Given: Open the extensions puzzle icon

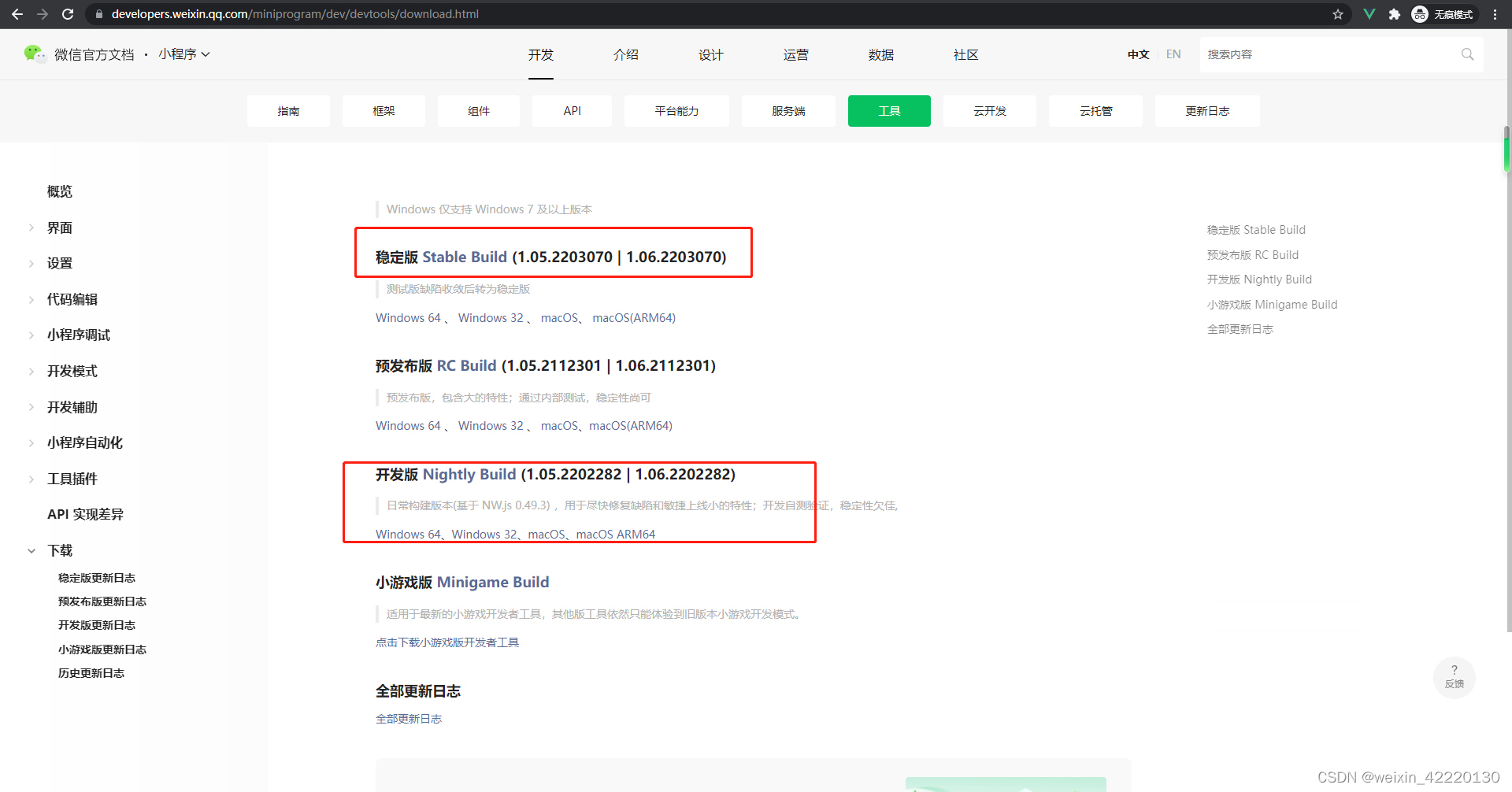Looking at the screenshot, I should pos(1395,14).
